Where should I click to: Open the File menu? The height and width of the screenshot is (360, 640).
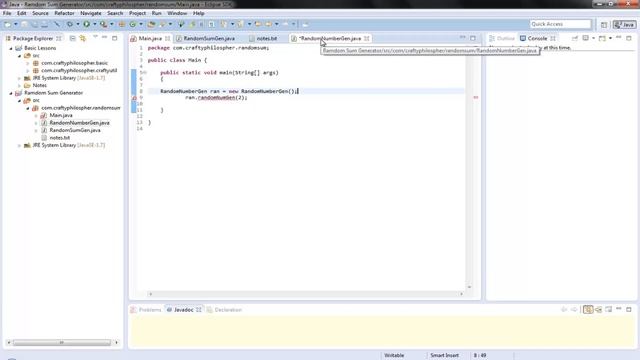coord(7,13)
